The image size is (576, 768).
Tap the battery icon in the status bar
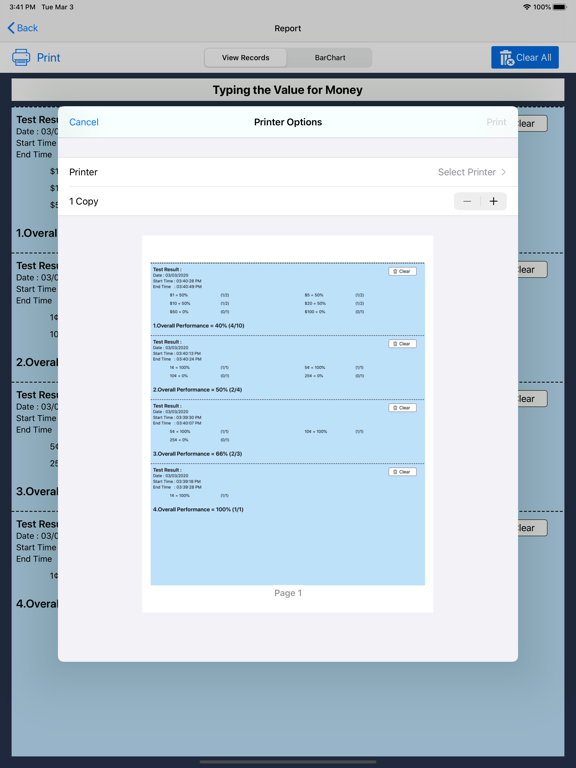[x=560, y=7]
